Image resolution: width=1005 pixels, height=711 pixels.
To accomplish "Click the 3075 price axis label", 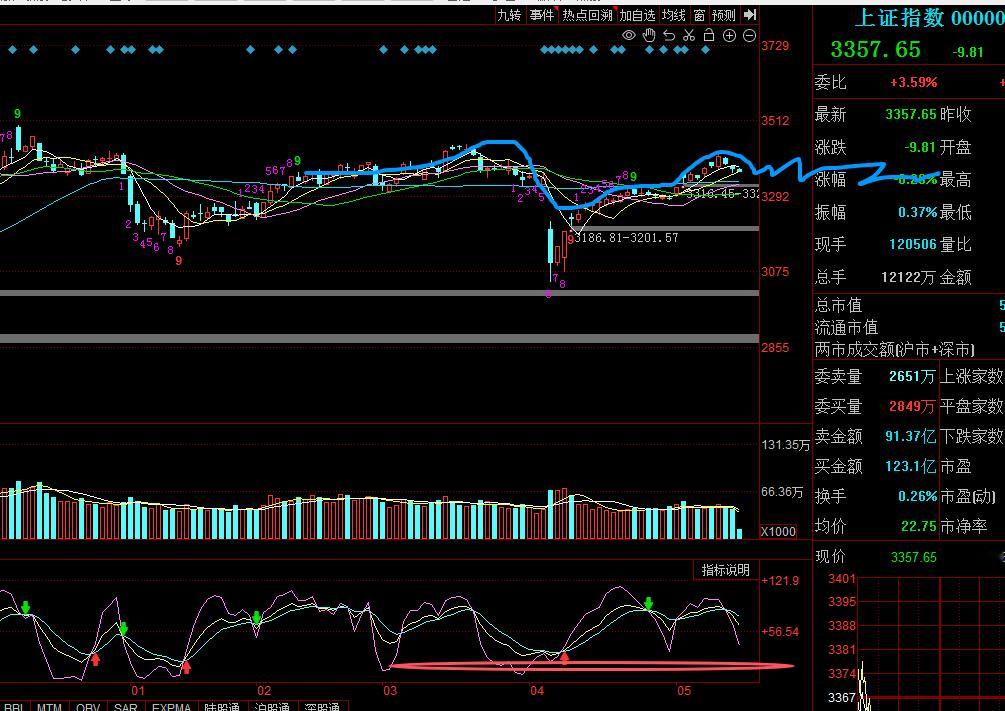I will (775, 271).
